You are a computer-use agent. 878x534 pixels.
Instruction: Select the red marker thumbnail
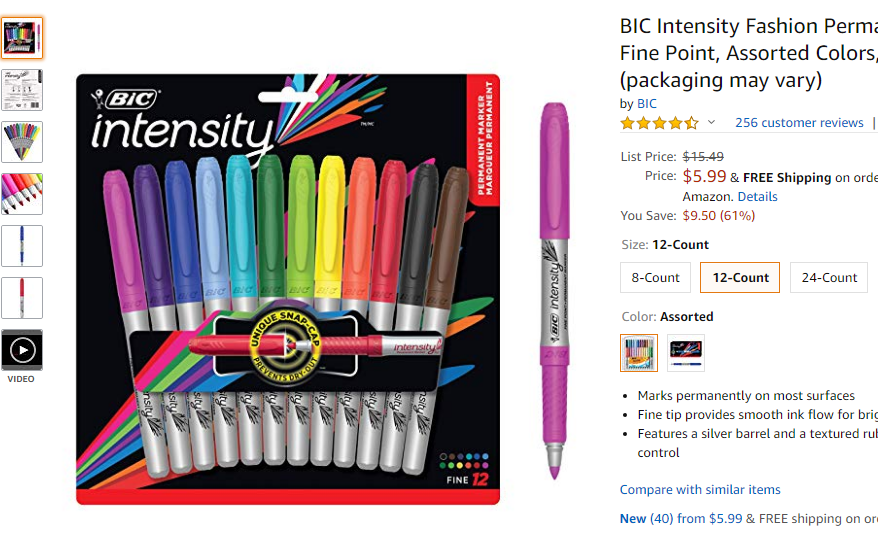coord(22,298)
